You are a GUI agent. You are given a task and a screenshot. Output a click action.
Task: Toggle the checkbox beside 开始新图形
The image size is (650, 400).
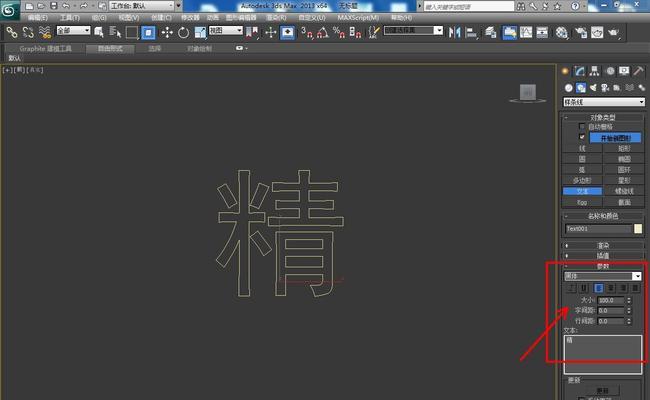pos(582,137)
